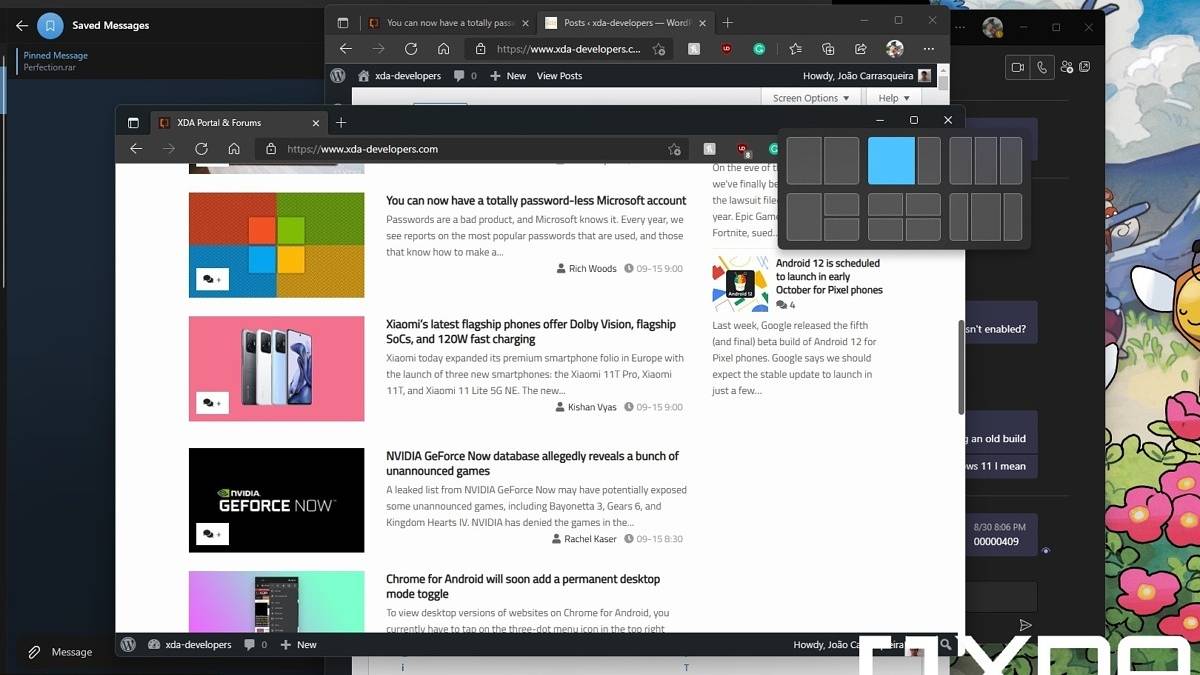1200x675 pixels.
Task: Click xda-developers in bottom admin bar
Action: (x=190, y=645)
